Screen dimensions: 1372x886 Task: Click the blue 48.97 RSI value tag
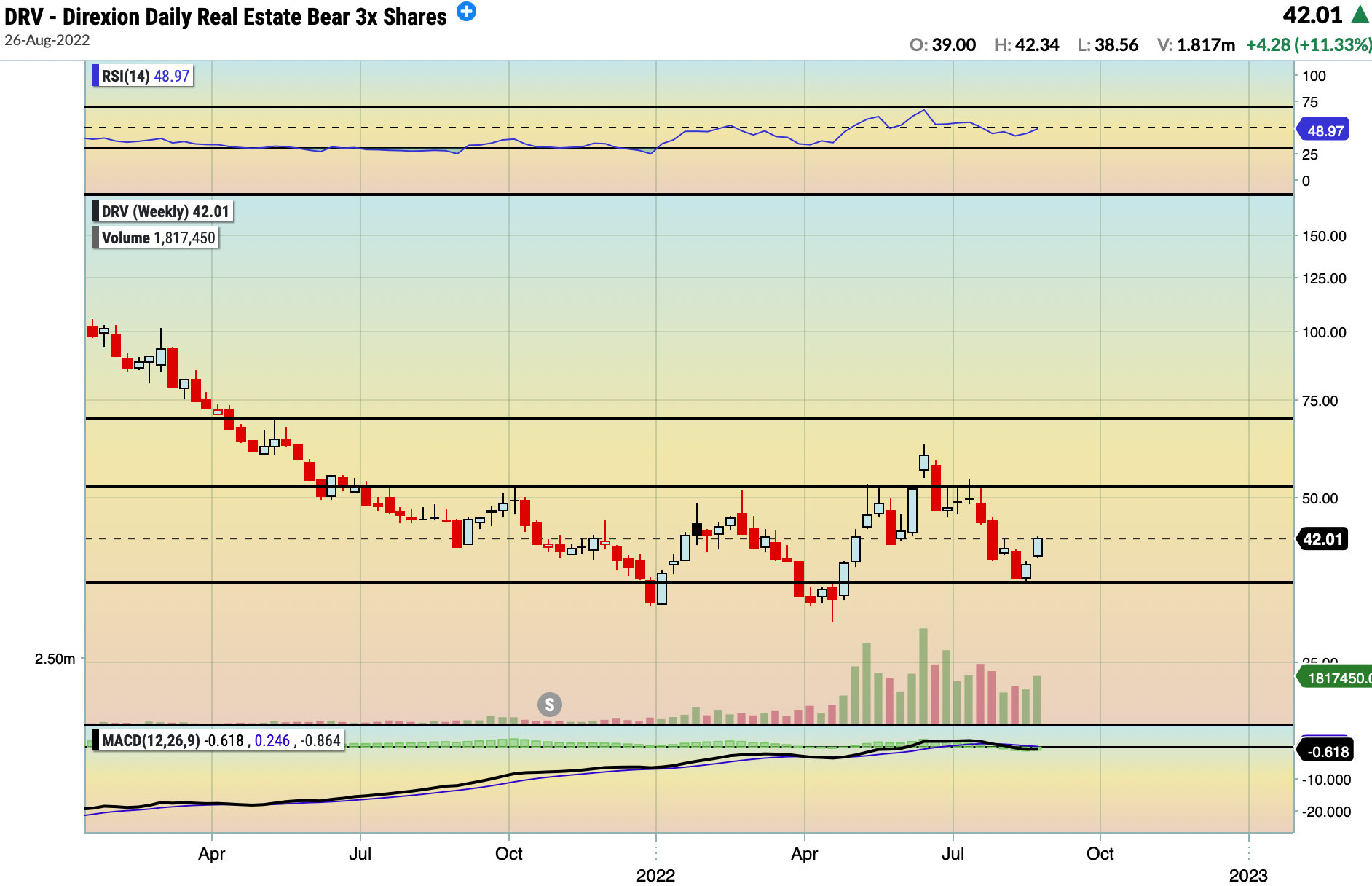click(1324, 130)
